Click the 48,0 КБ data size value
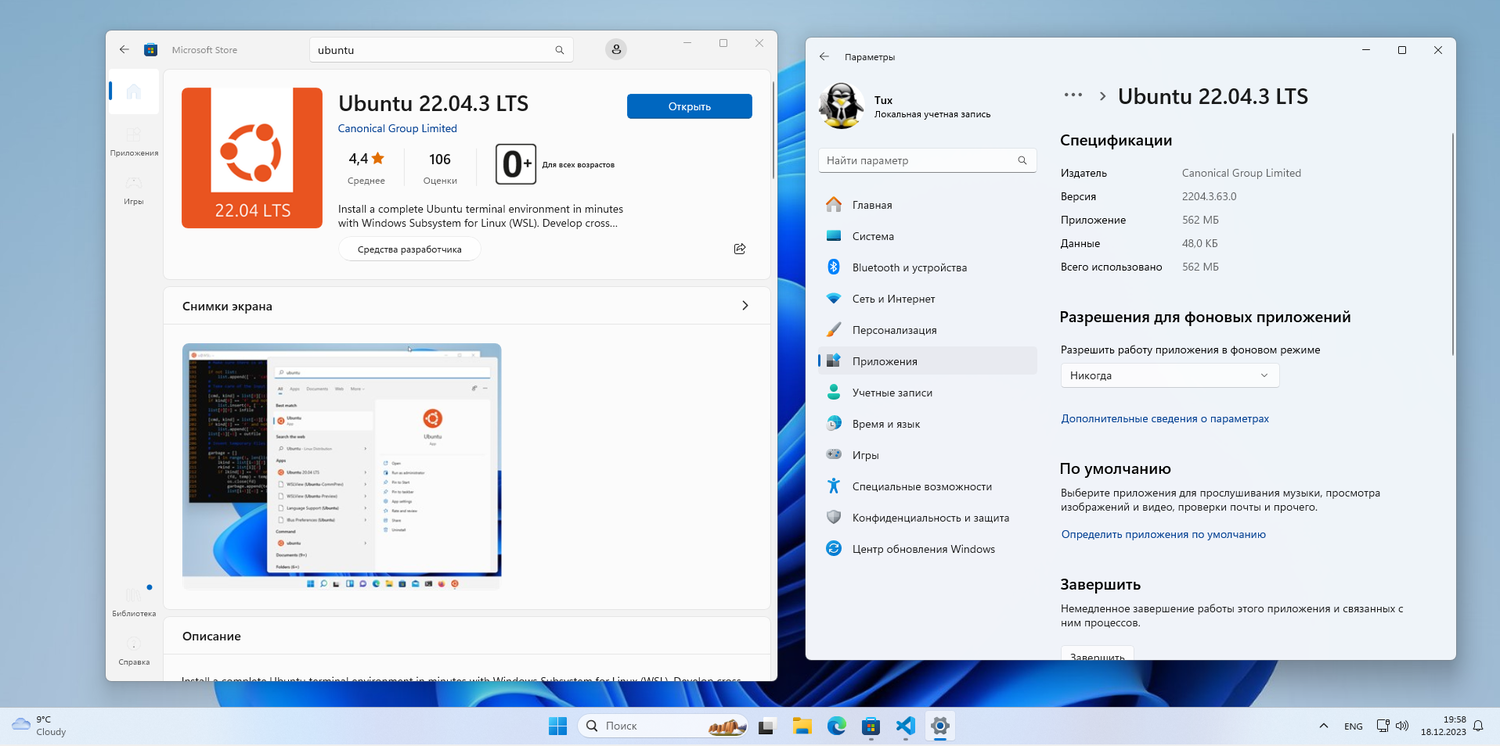 pos(1200,244)
